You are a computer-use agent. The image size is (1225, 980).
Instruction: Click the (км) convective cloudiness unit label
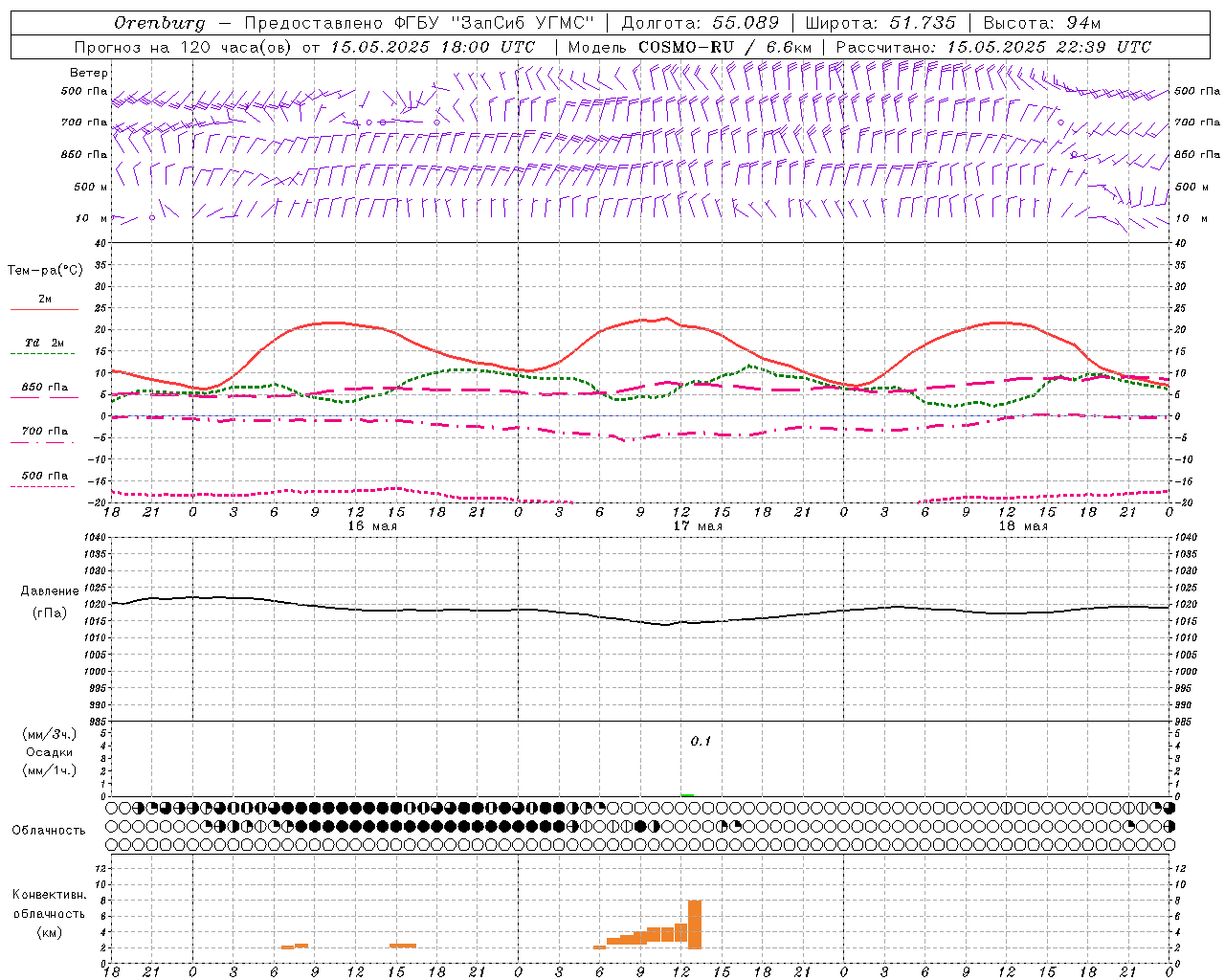point(50,932)
